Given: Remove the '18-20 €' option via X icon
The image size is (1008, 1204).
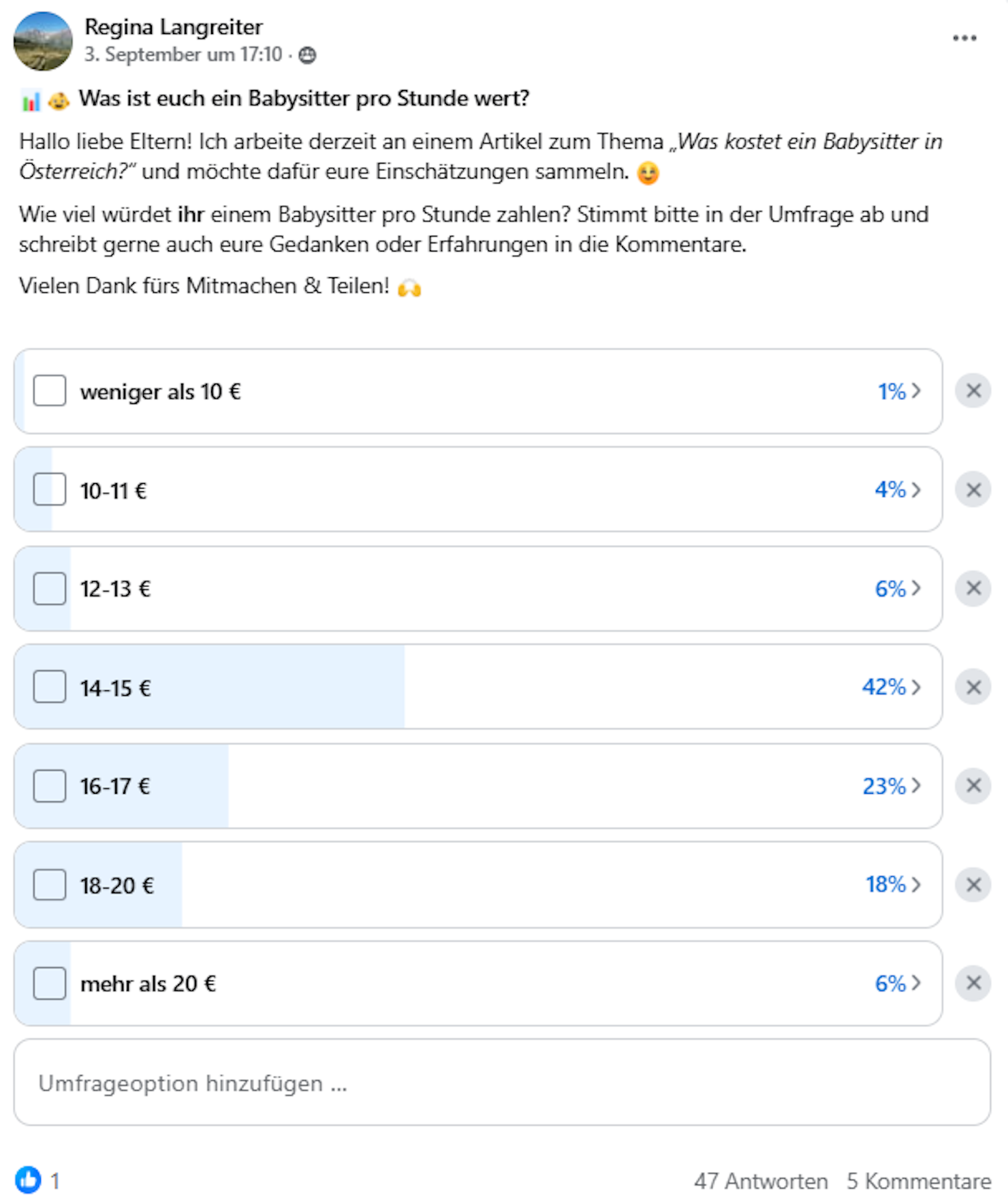Looking at the screenshot, I should [973, 884].
